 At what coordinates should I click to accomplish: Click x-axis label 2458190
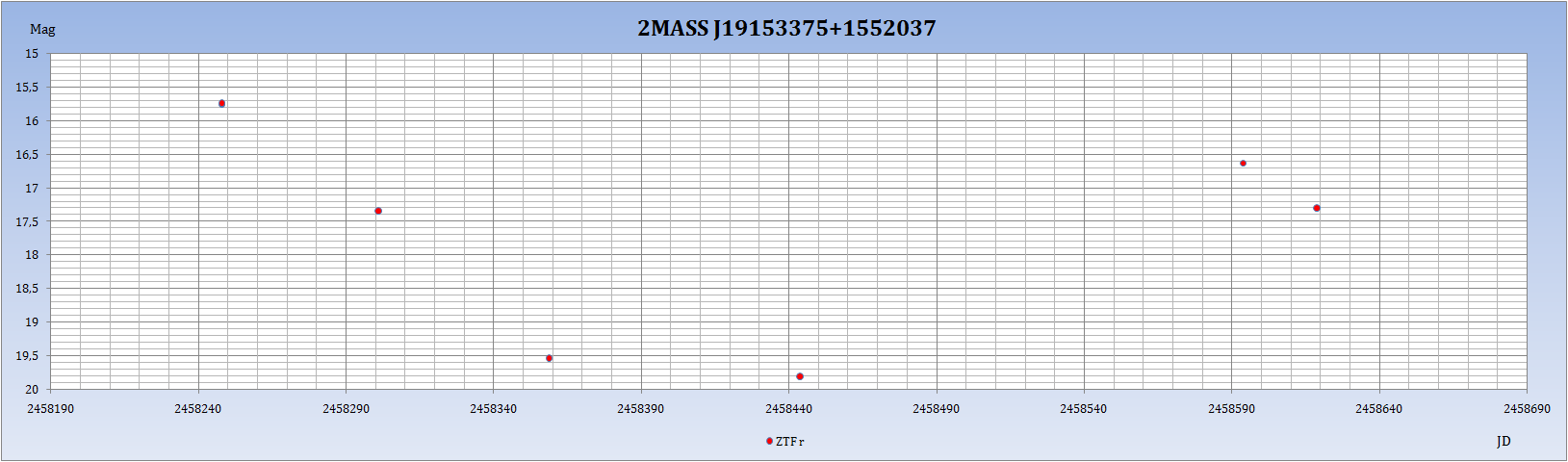(x=50, y=409)
